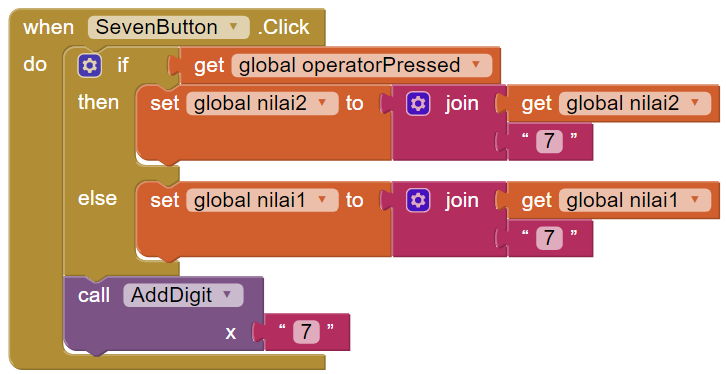Edit the text 7 for AddDigit's x argument
This screenshot has width=726, height=374.
306,332
